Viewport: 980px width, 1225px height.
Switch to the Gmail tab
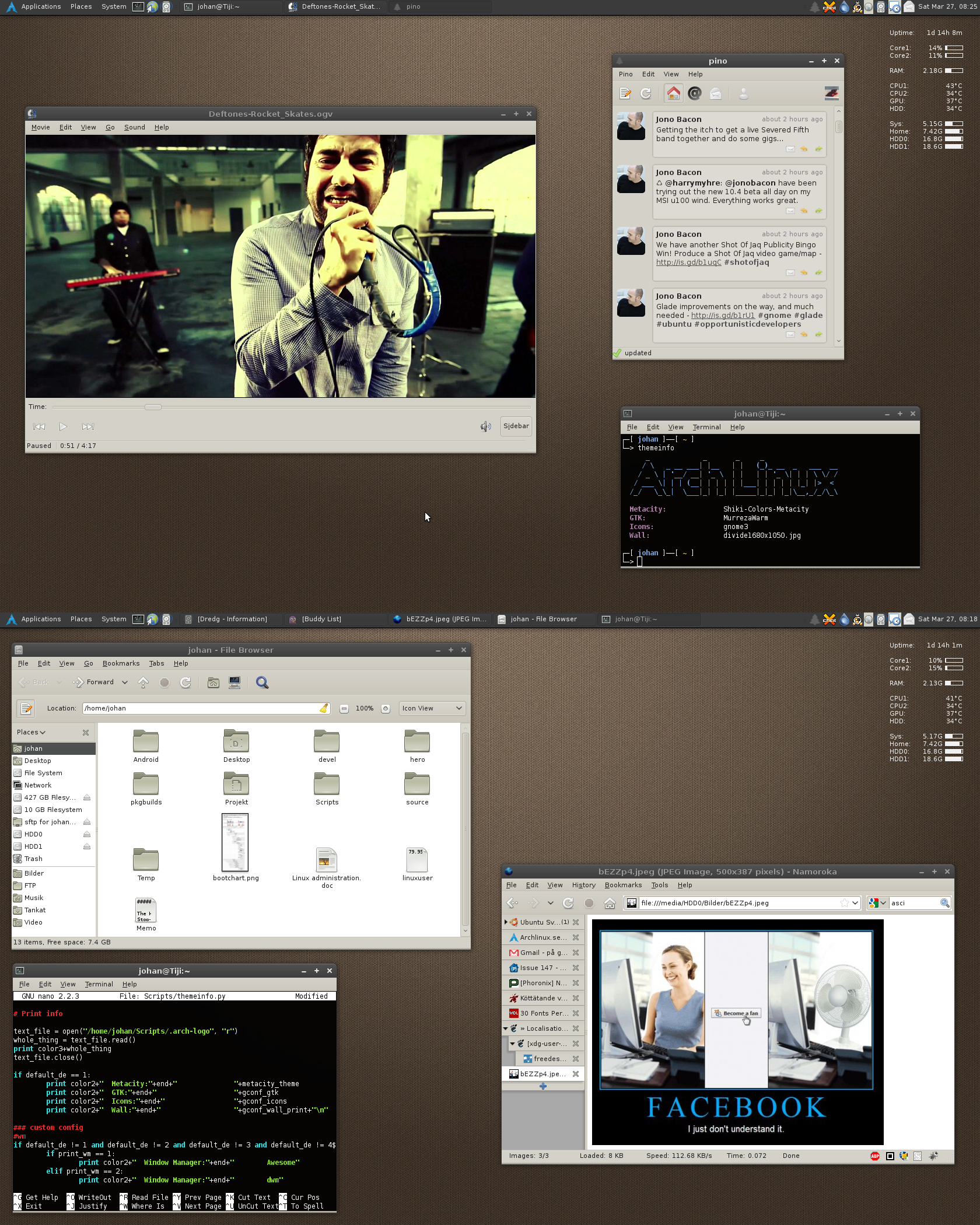pos(542,953)
